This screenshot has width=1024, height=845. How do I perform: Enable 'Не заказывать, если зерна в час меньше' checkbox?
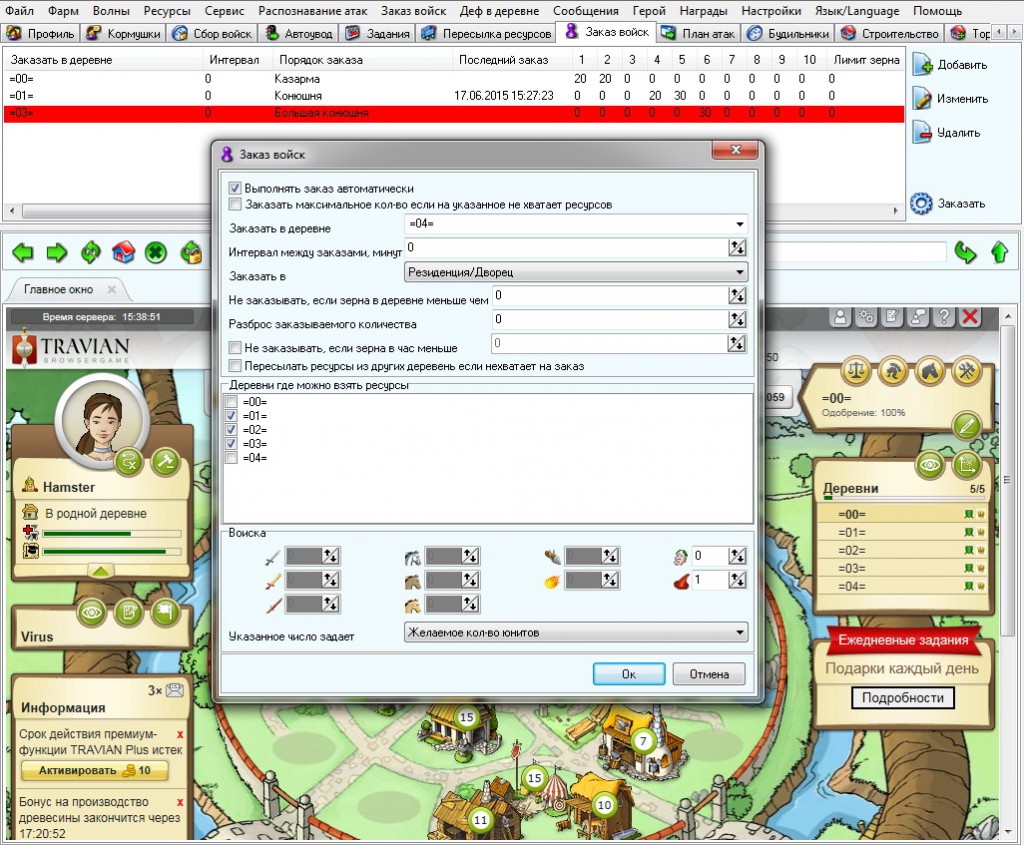click(x=235, y=347)
